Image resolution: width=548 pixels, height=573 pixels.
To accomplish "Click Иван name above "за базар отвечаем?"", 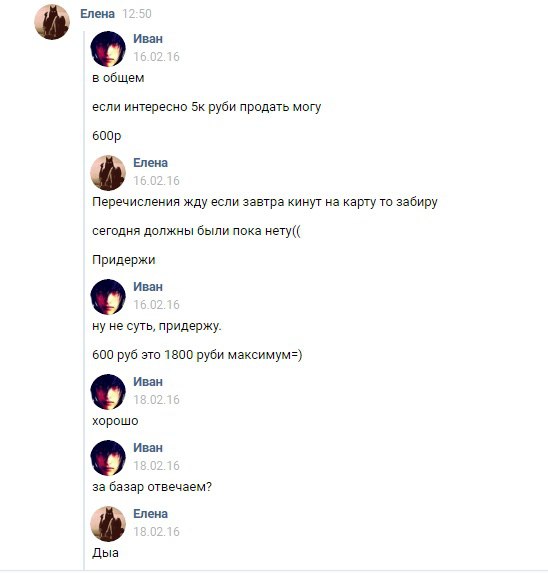I will [x=148, y=448].
